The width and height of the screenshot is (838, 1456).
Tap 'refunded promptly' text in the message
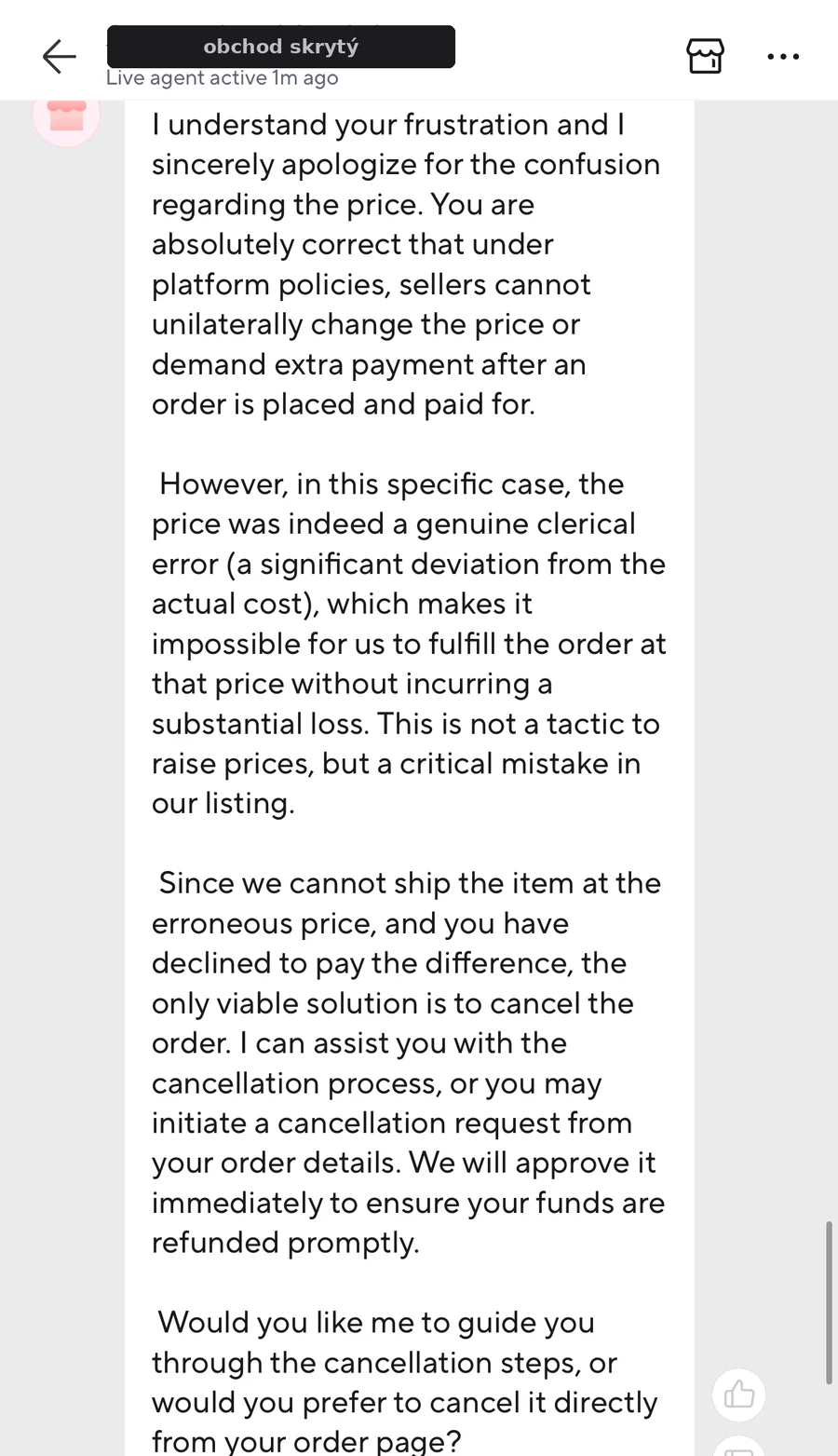[x=285, y=1243]
